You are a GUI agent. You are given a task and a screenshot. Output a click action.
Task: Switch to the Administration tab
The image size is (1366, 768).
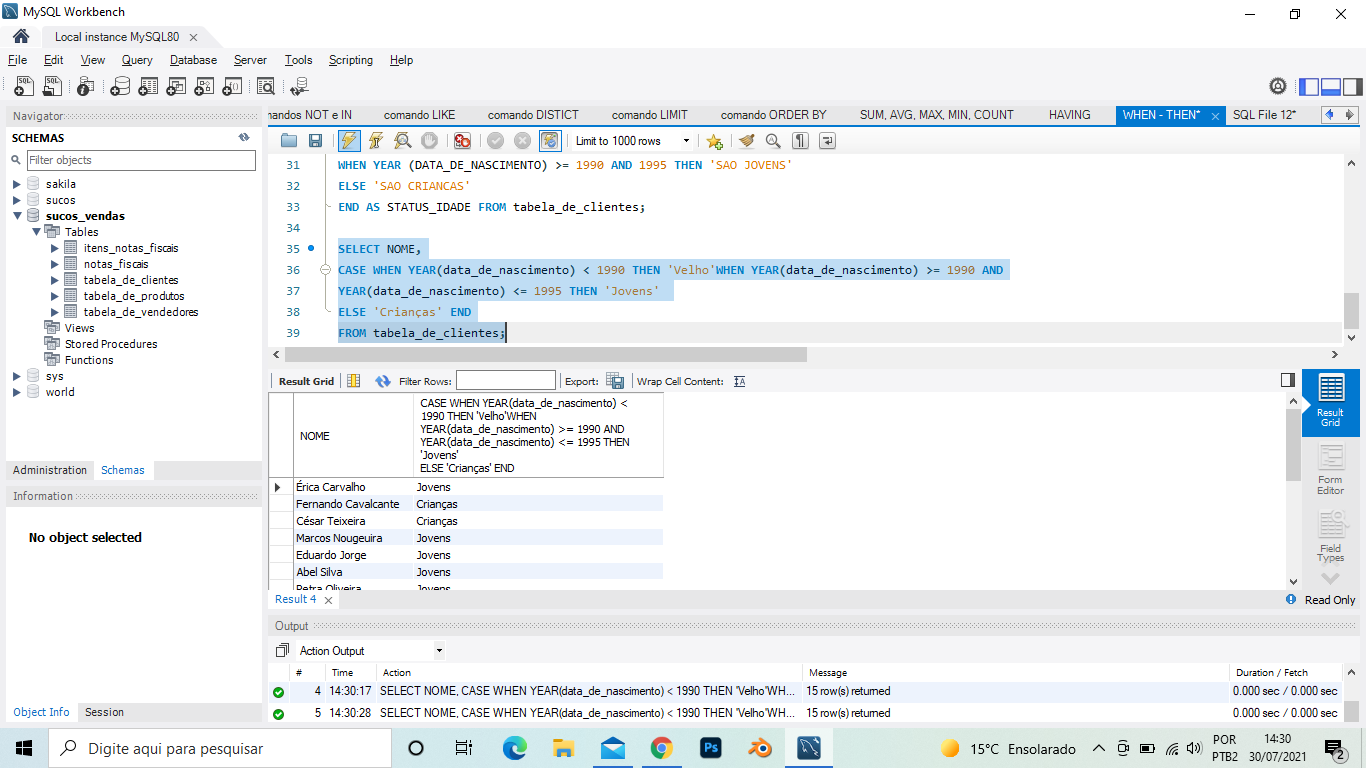[x=50, y=470]
